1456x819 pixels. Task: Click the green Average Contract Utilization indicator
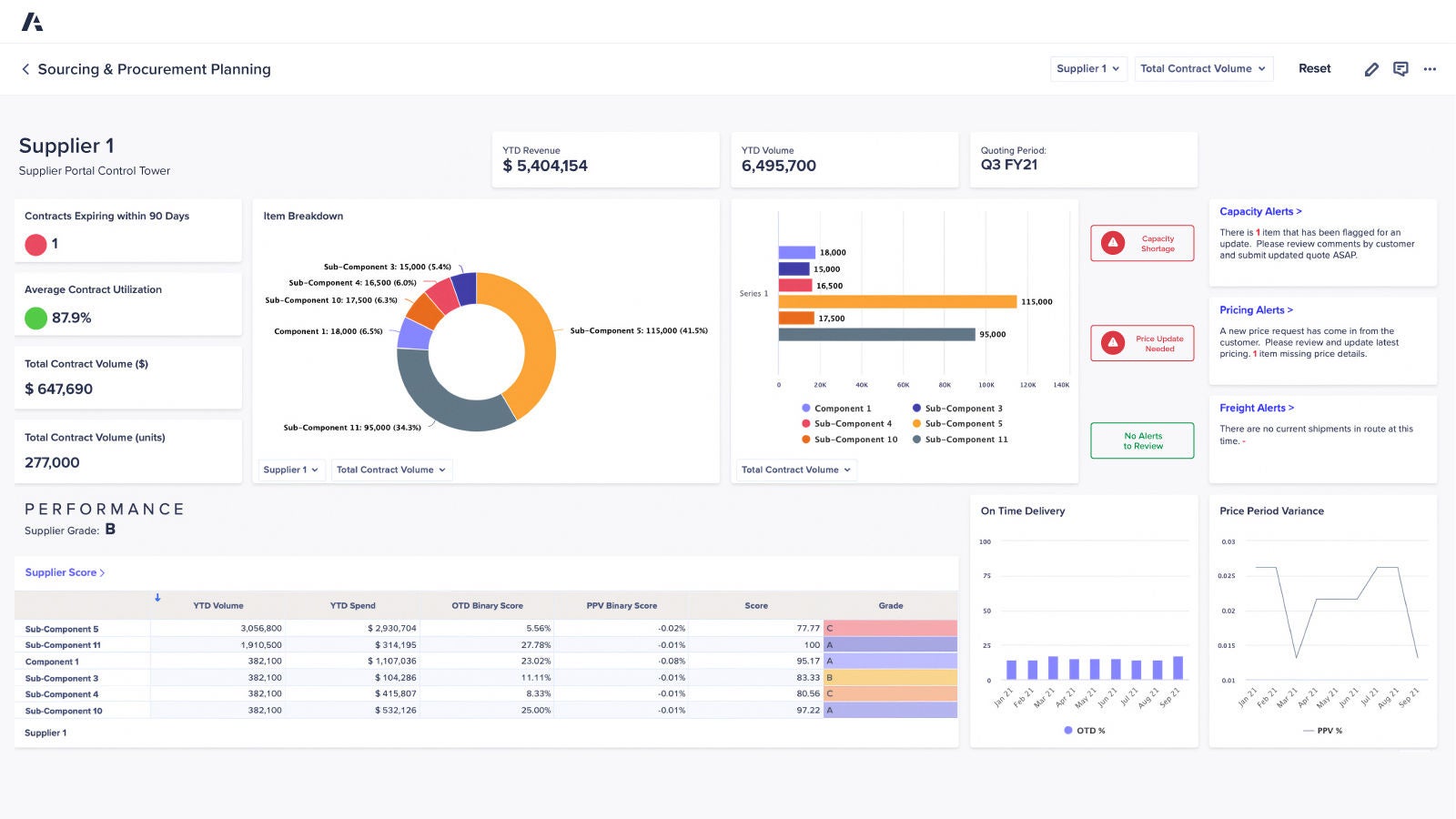point(35,318)
